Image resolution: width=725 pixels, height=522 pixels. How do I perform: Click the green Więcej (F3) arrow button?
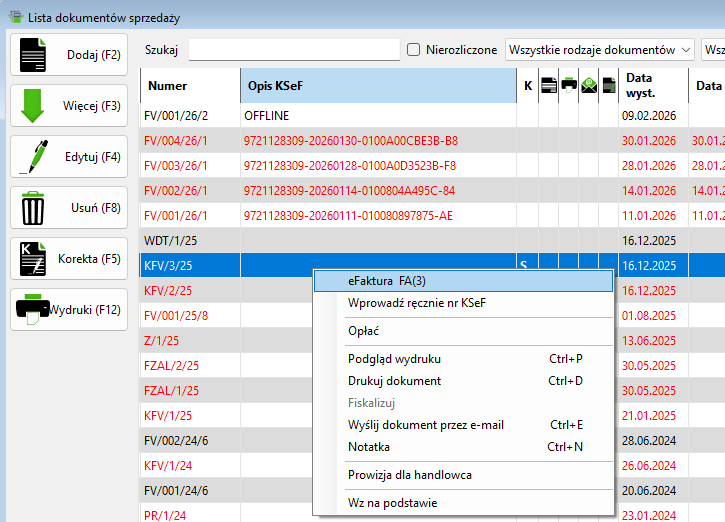[x=69, y=105]
